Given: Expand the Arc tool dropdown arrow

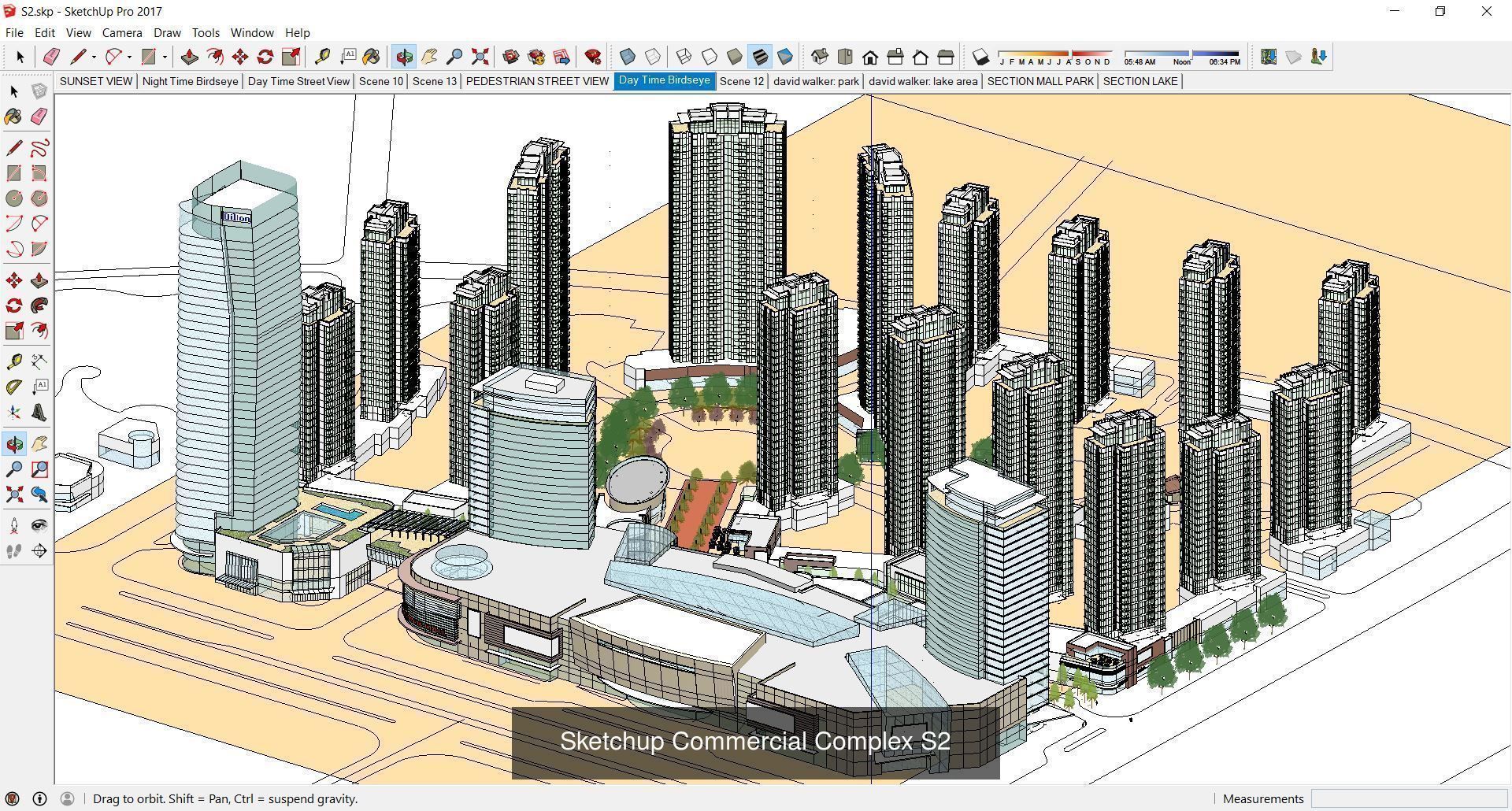Looking at the screenshot, I should pos(129,57).
